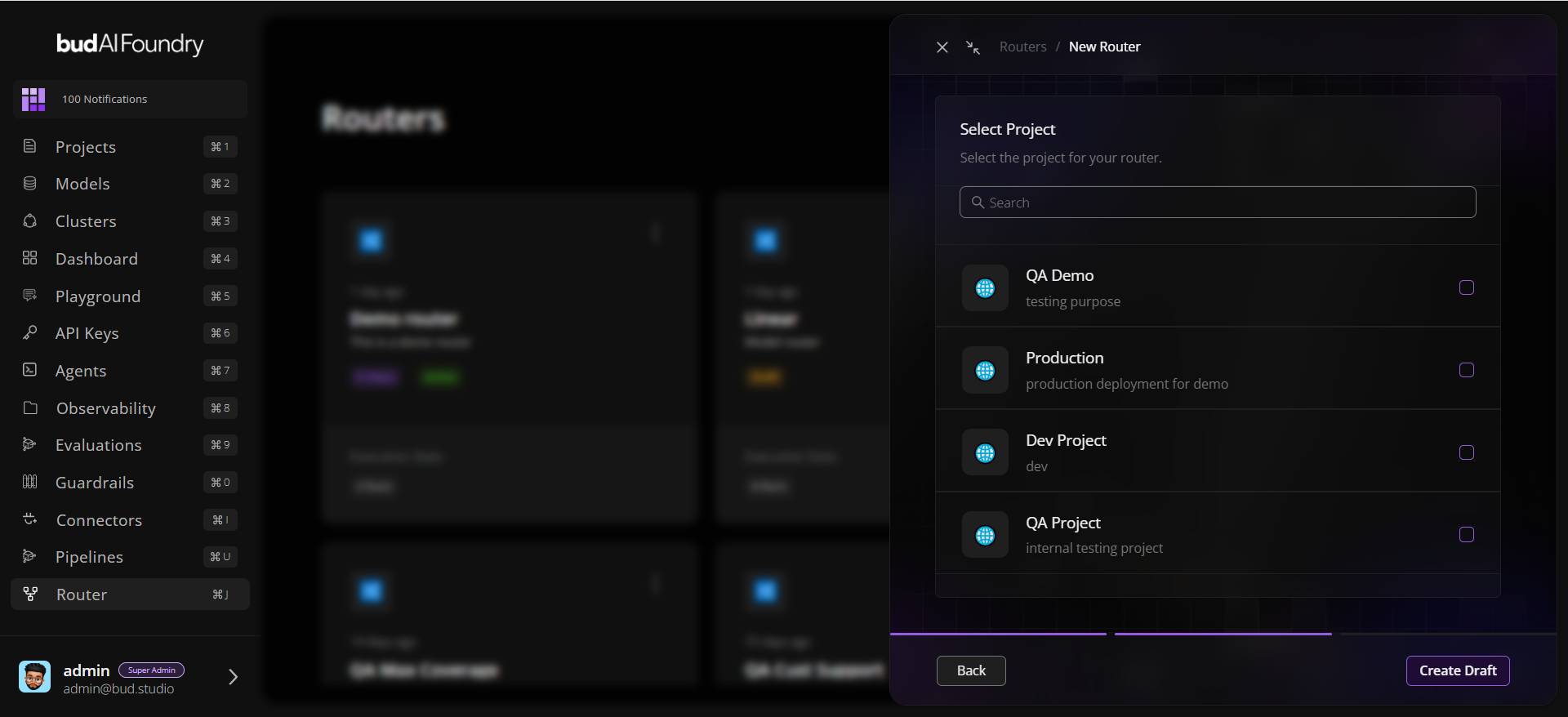1568x717 pixels.
Task: Click the New Router breadcrumb text
Action: pyautogui.click(x=1104, y=47)
